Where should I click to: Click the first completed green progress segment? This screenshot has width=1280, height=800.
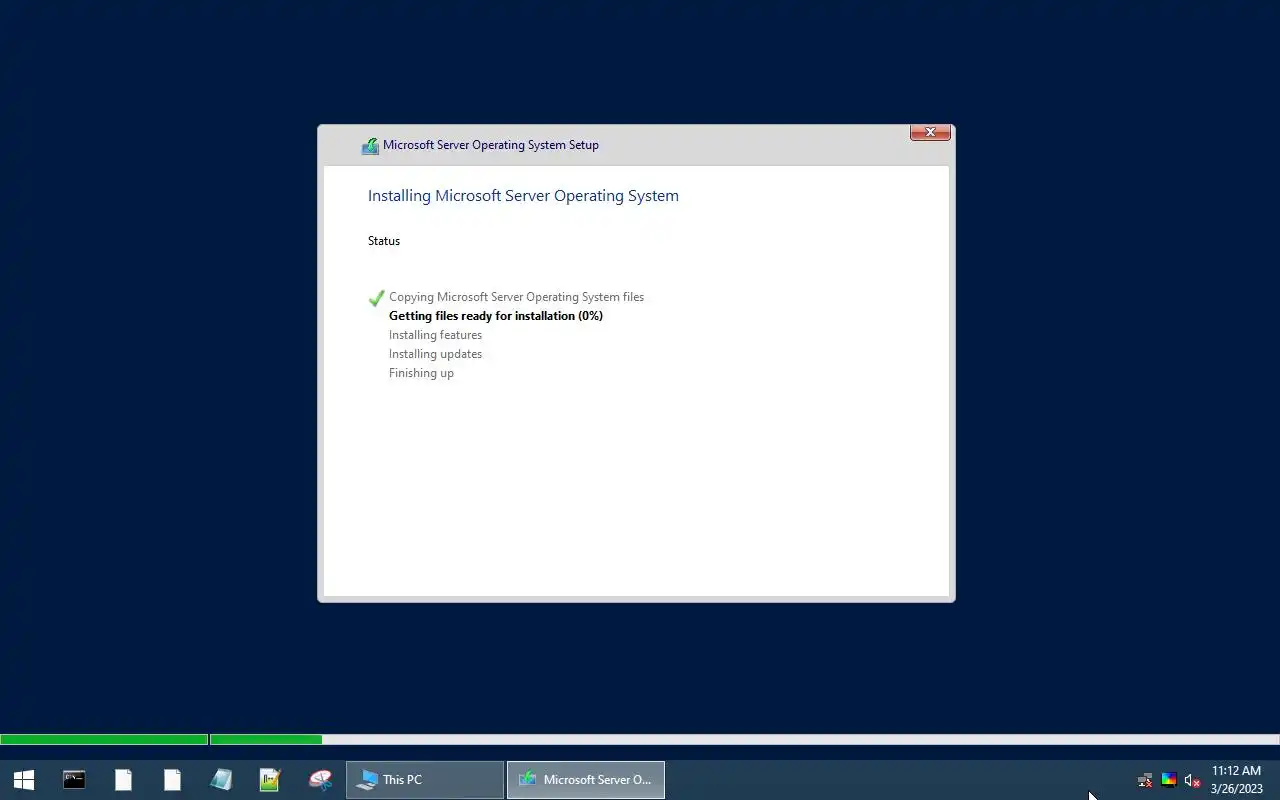click(104, 740)
